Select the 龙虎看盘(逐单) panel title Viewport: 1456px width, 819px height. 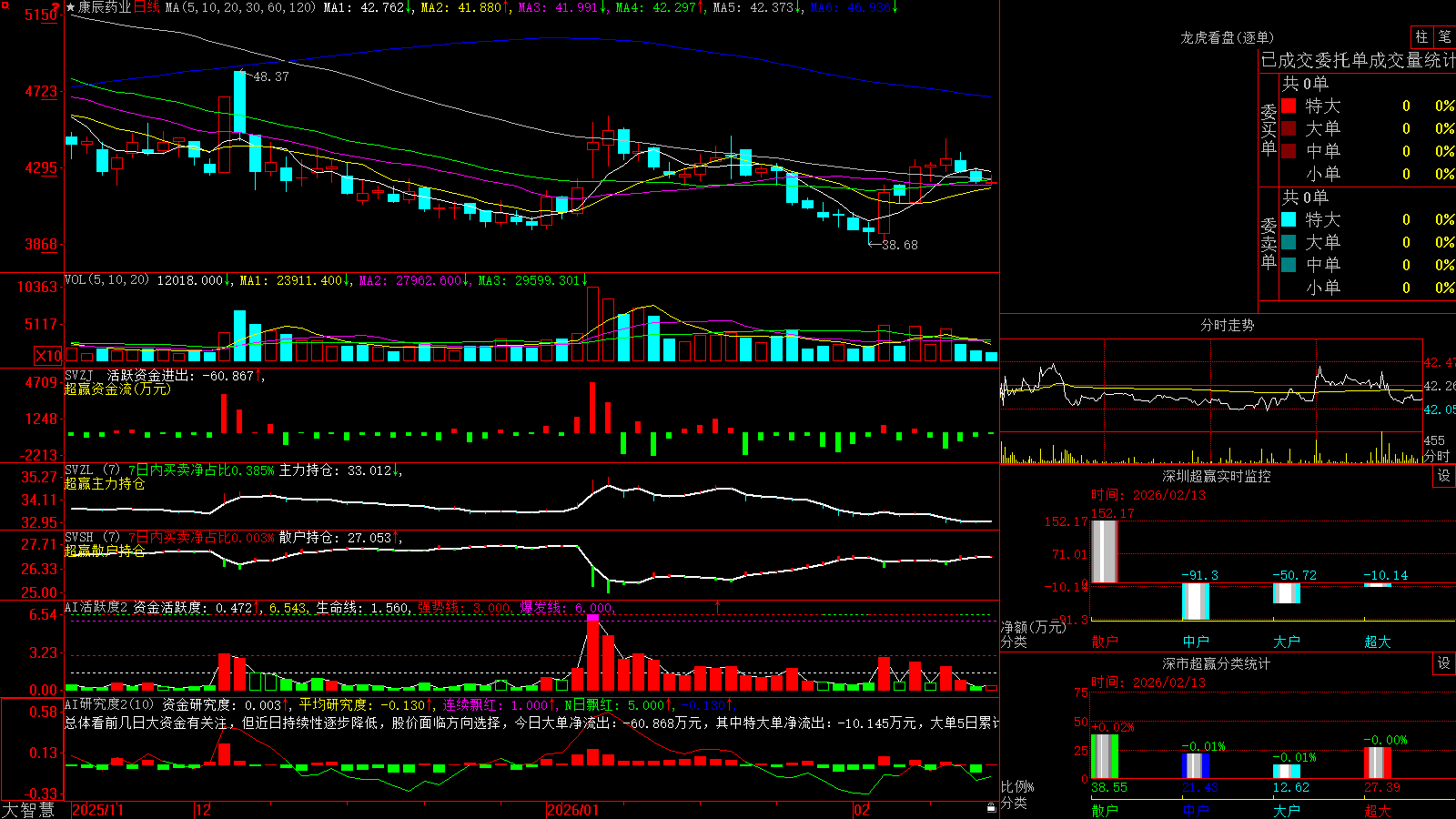(1227, 37)
